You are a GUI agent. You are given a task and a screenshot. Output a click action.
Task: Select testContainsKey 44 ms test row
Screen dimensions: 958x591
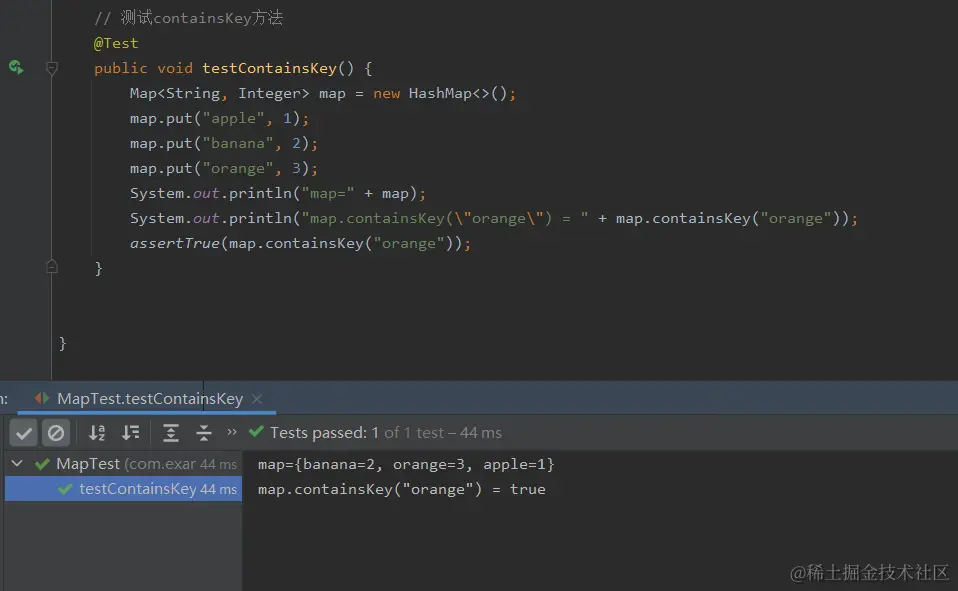[x=123, y=489]
